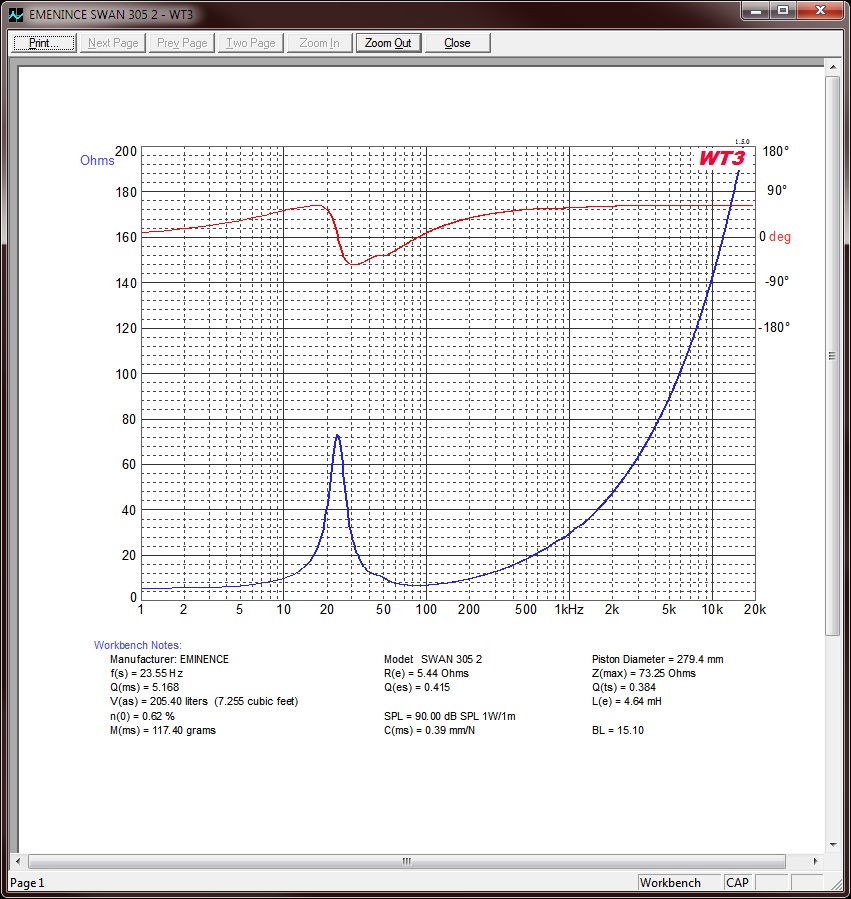Click the horizontal scrollbar left arrow
Screen dimensions: 851x899
click(18, 861)
